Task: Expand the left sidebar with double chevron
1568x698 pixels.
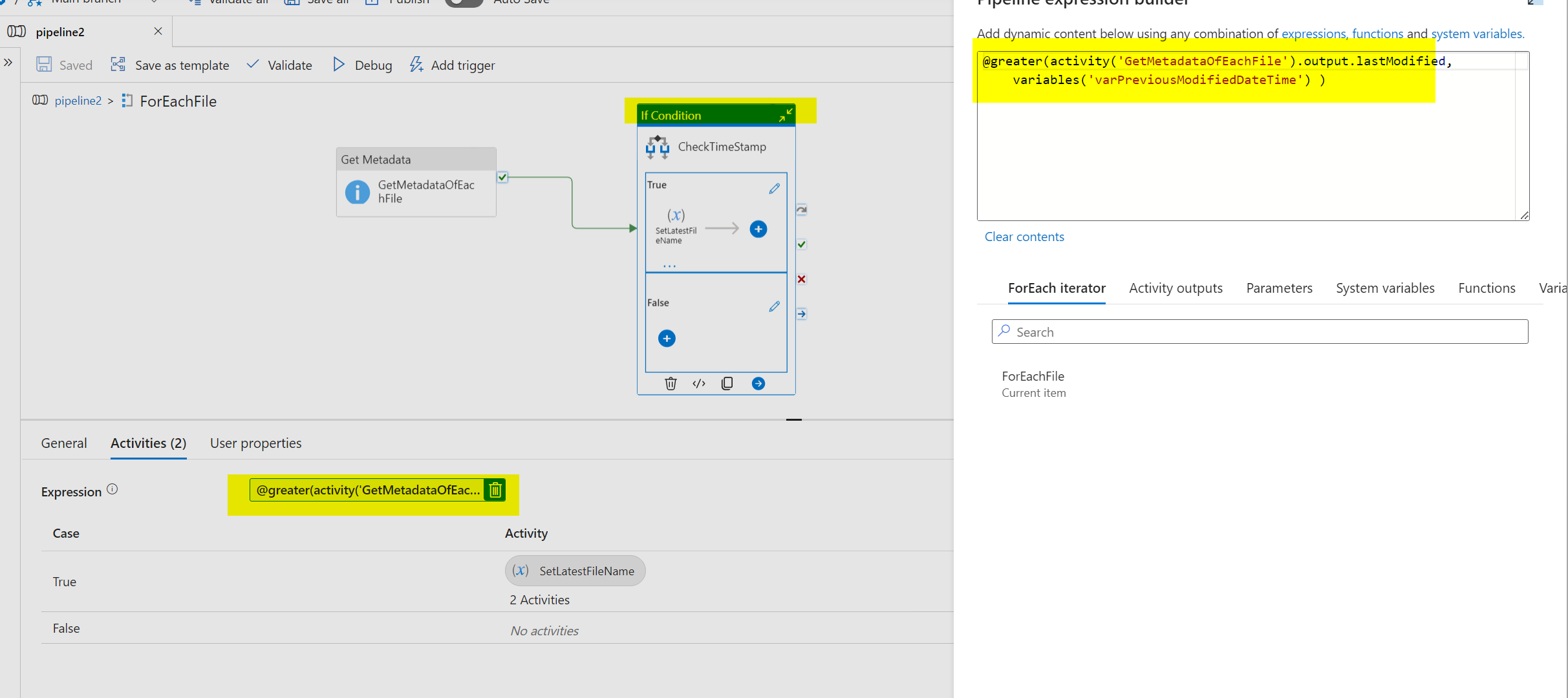Action: 8,63
